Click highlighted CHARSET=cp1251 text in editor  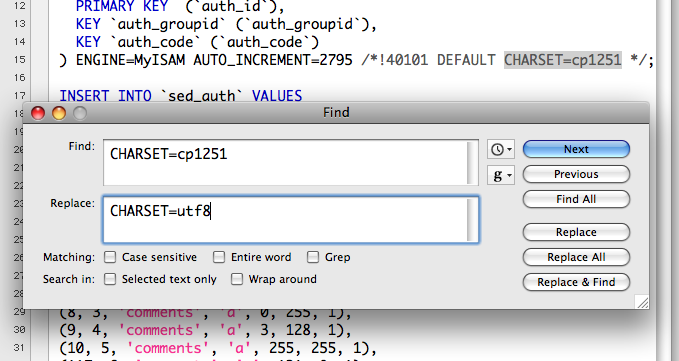click(563, 60)
